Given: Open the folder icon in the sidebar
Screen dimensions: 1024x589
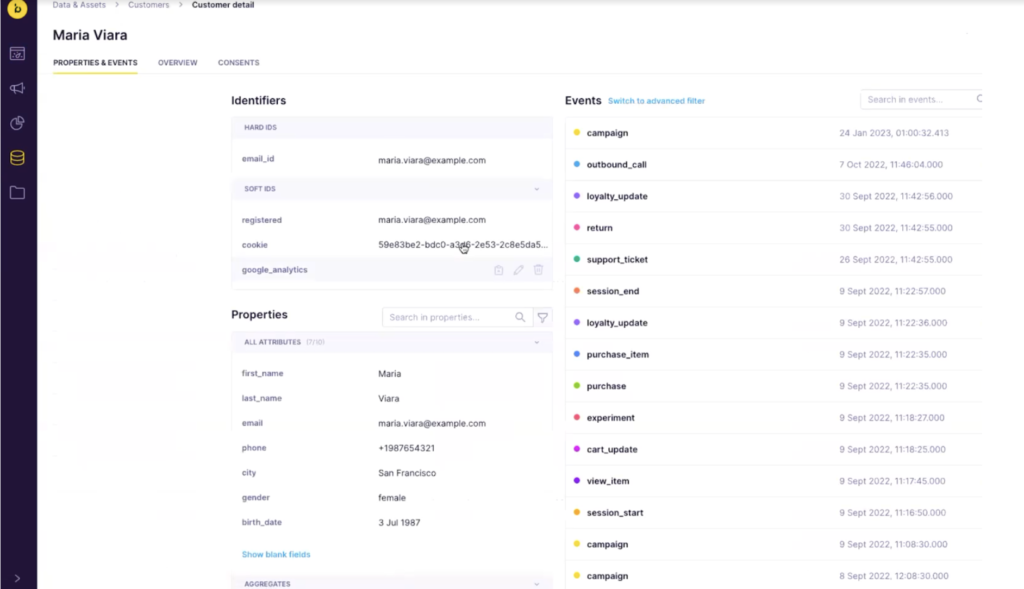Looking at the screenshot, I should point(16,193).
